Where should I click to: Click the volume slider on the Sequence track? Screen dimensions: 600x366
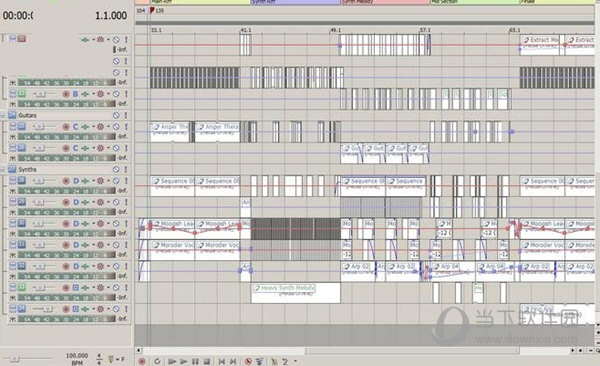point(40,181)
